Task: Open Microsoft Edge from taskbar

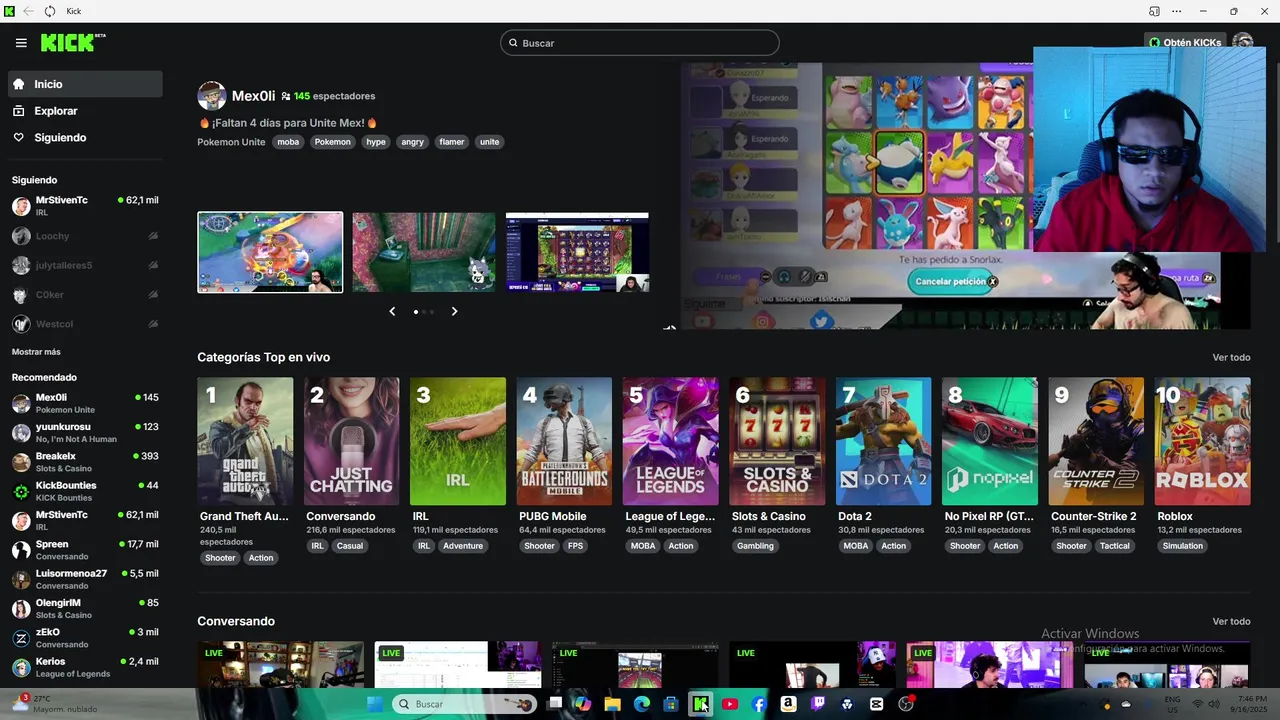Action: [x=641, y=704]
